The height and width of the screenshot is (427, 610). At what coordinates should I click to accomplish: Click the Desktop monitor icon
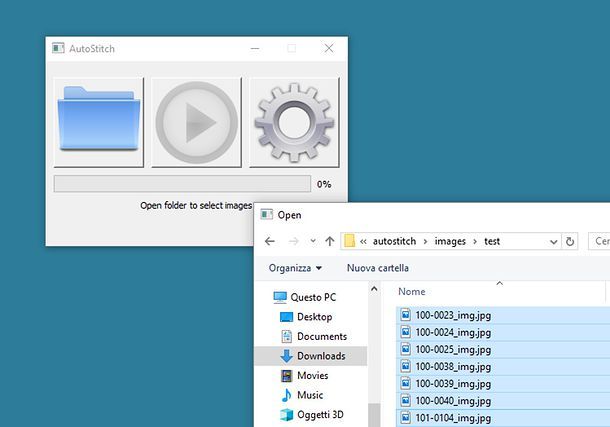[286, 317]
